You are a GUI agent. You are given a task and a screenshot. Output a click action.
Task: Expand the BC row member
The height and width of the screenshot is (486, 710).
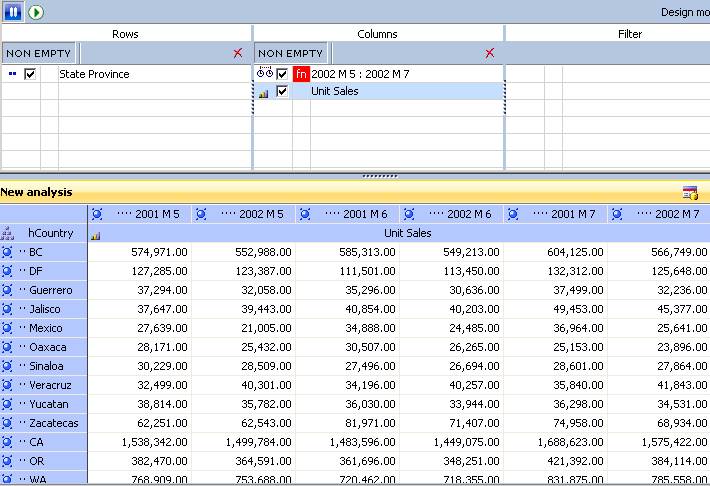pos(8,252)
